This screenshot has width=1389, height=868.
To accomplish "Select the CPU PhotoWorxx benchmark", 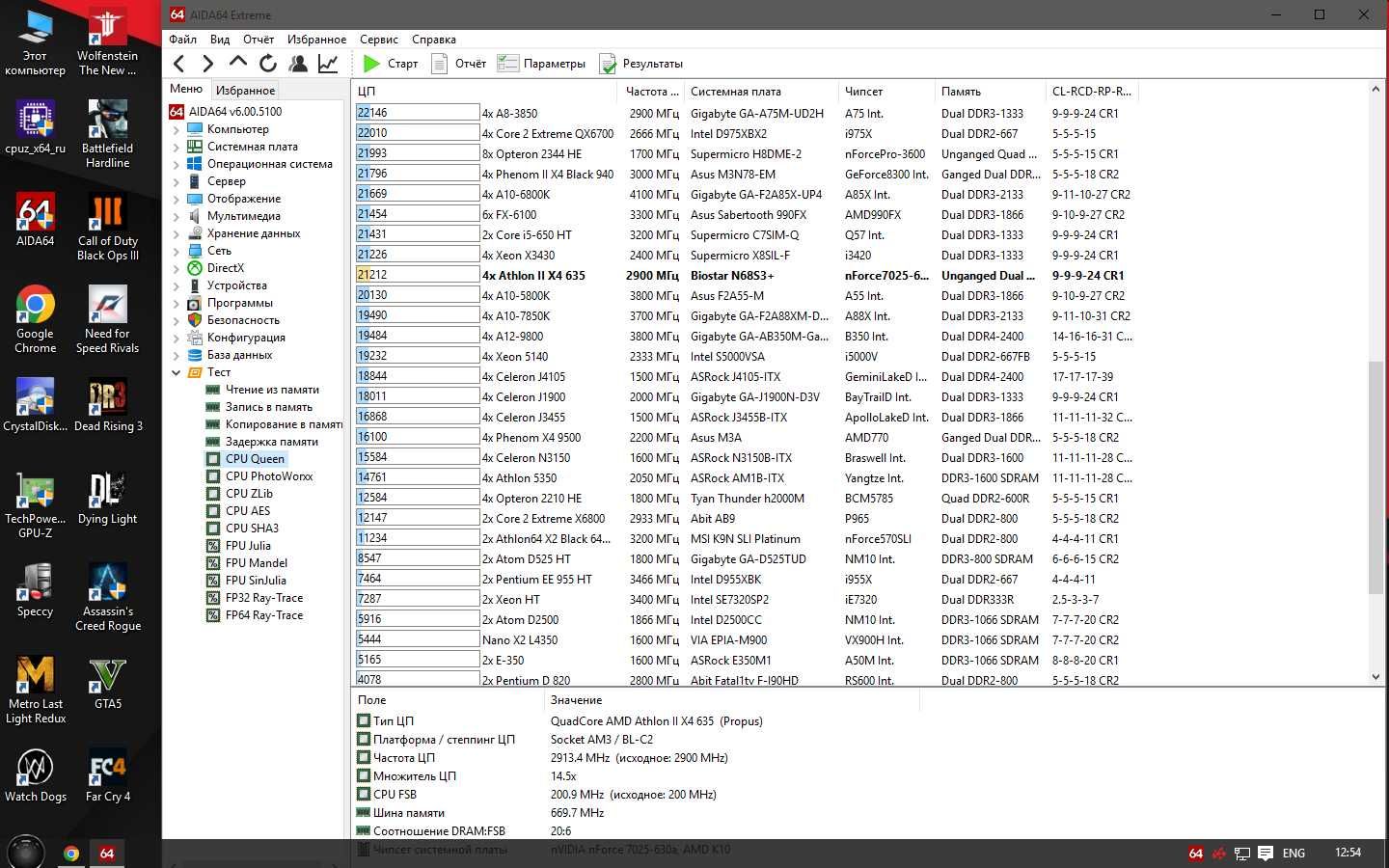I will [269, 476].
